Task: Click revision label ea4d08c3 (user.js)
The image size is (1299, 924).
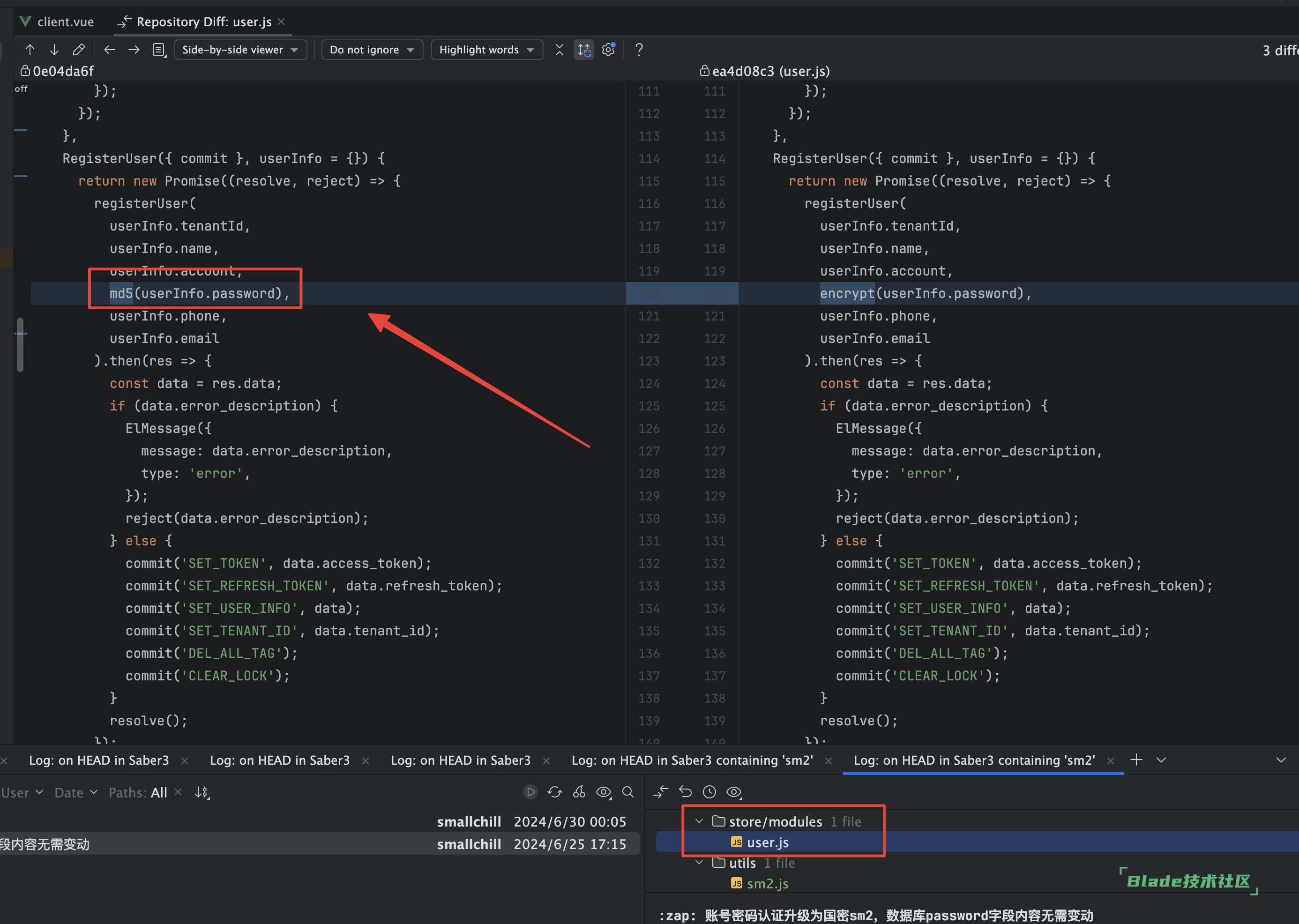Action: [x=771, y=71]
